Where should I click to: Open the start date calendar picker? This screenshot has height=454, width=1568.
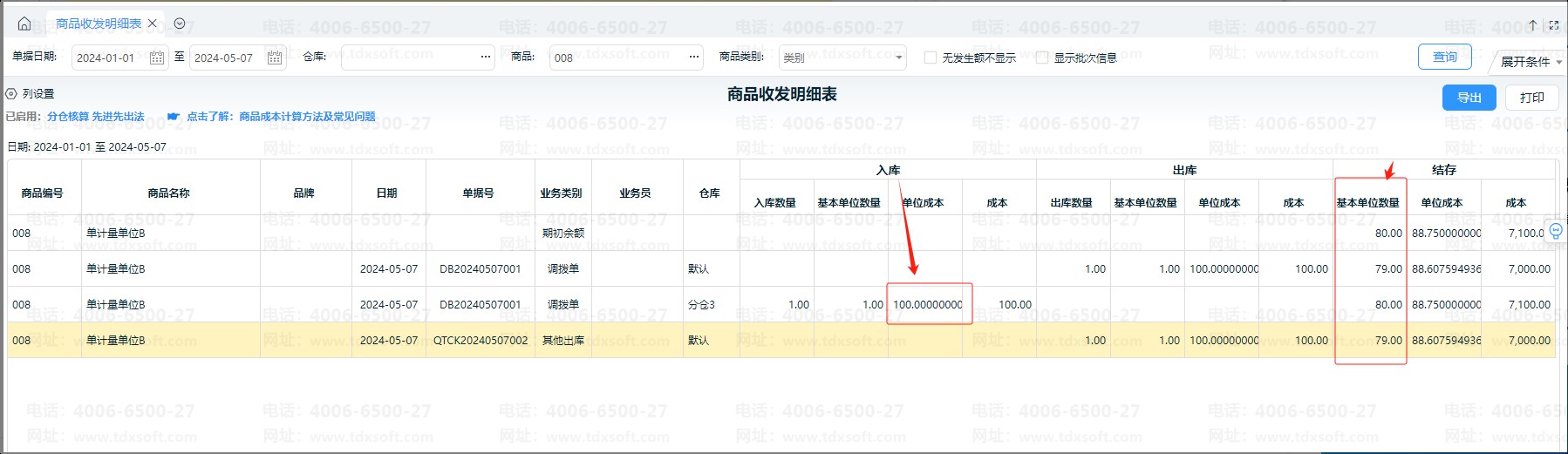pos(157,58)
